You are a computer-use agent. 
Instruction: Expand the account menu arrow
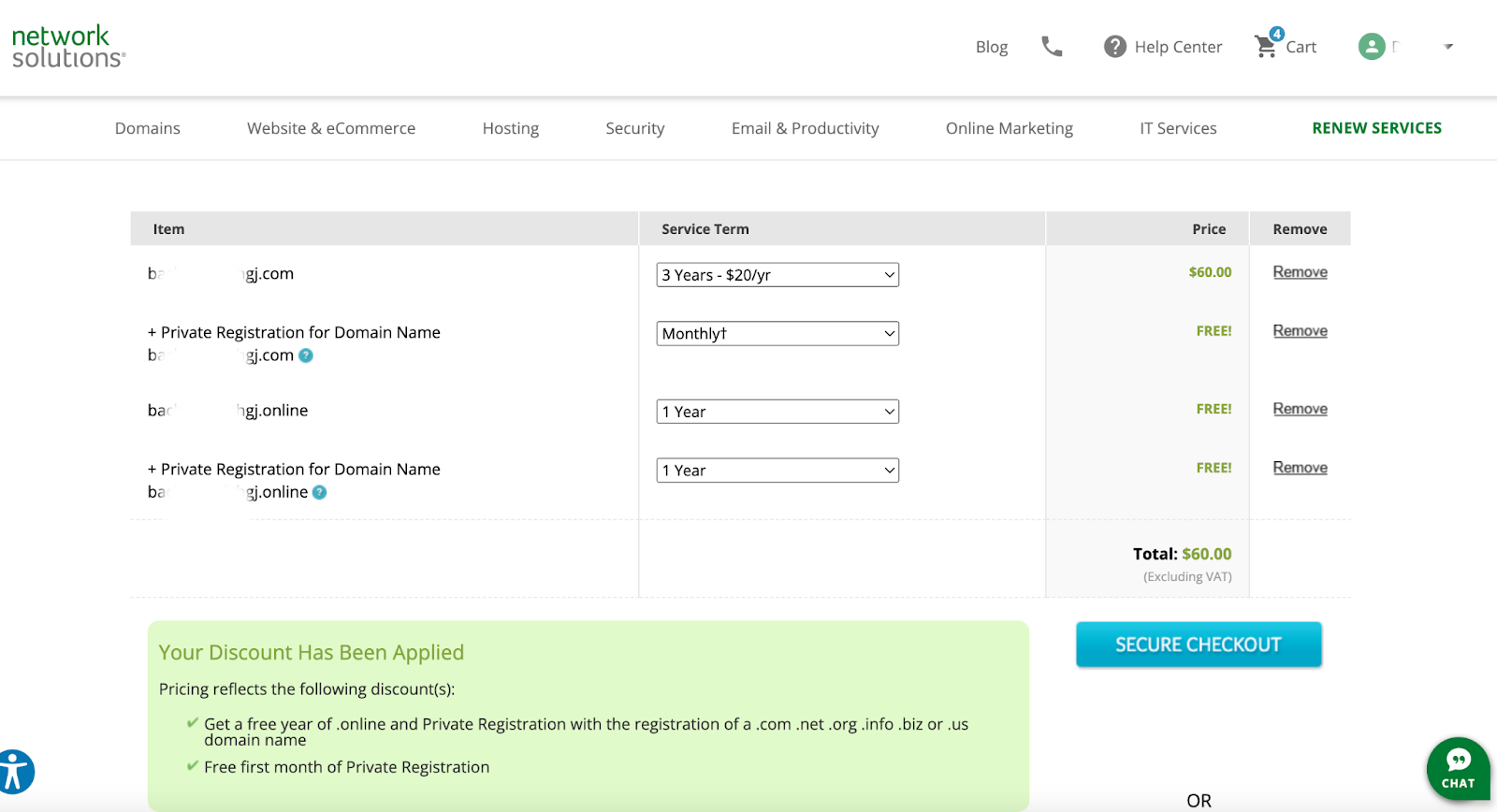point(1448,47)
